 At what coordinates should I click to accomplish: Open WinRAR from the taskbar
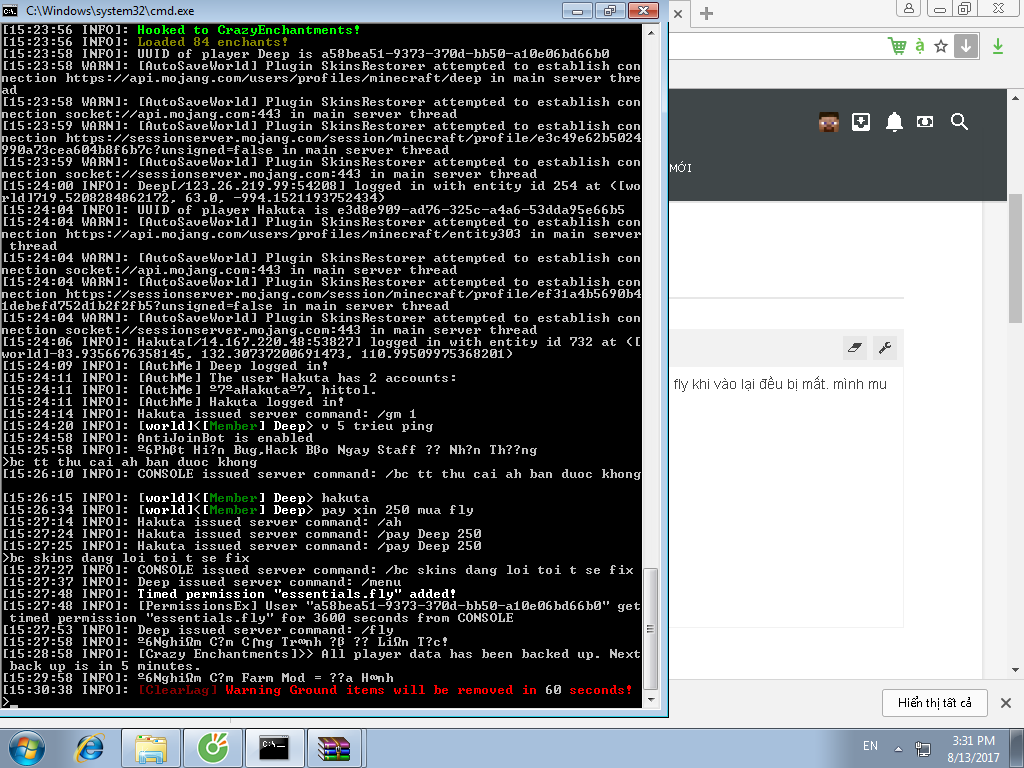click(x=334, y=748)
